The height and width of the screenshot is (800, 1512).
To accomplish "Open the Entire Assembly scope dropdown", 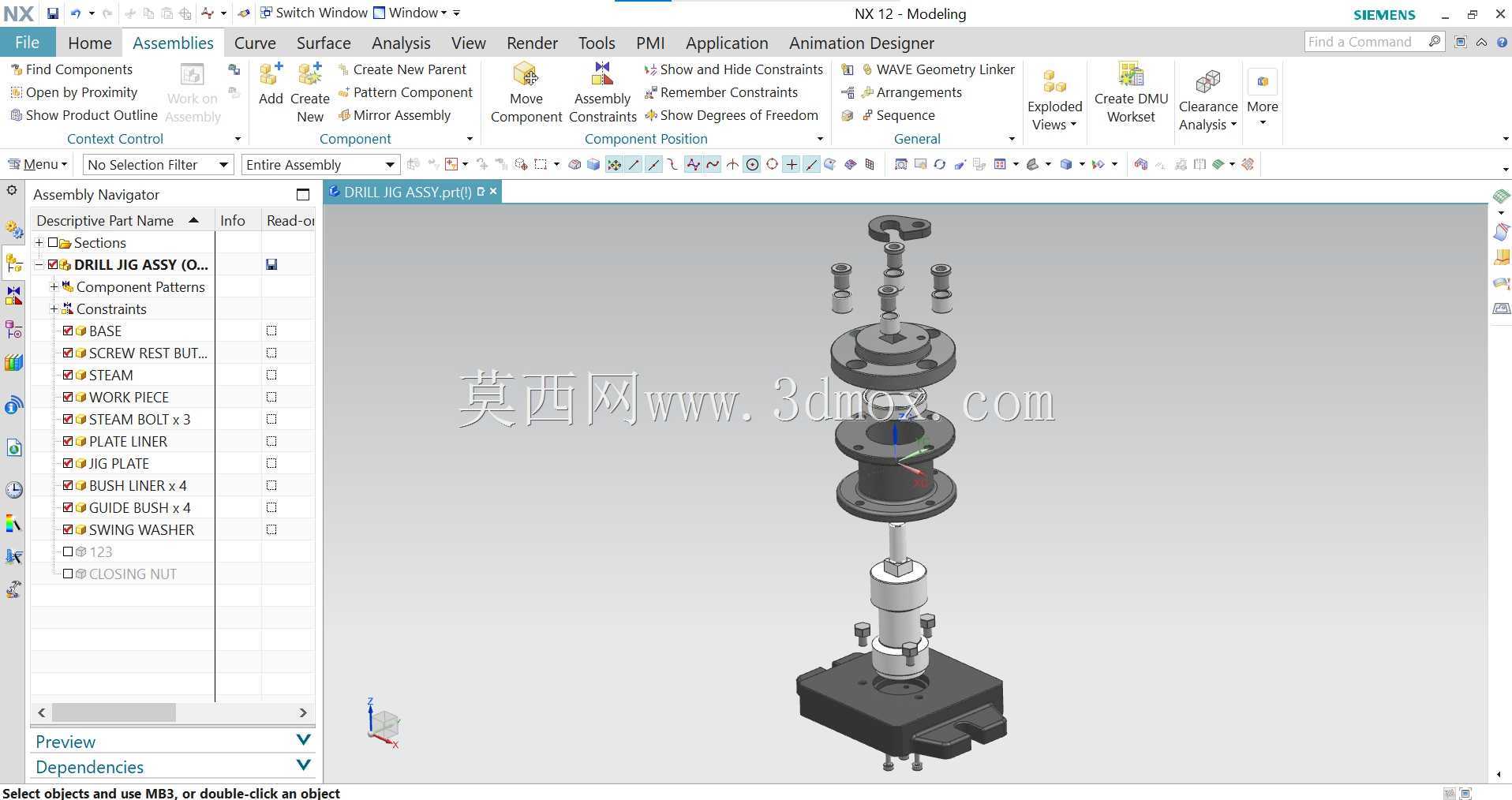I will tap(320, 164).
